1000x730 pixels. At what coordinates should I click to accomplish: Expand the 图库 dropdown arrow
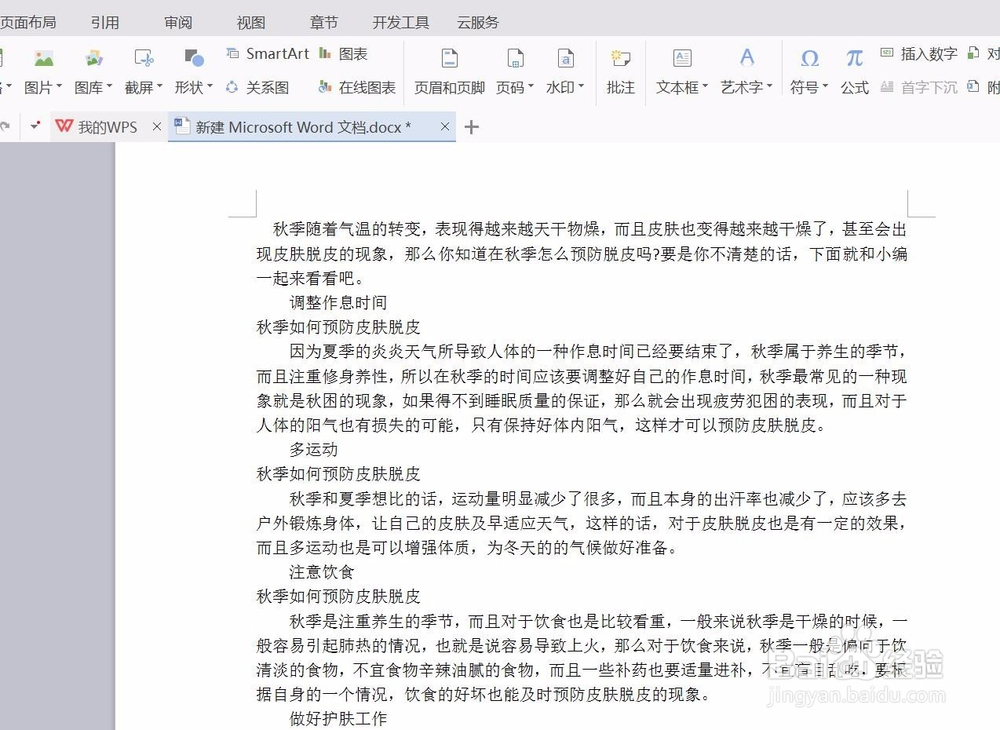click(109, 85)
